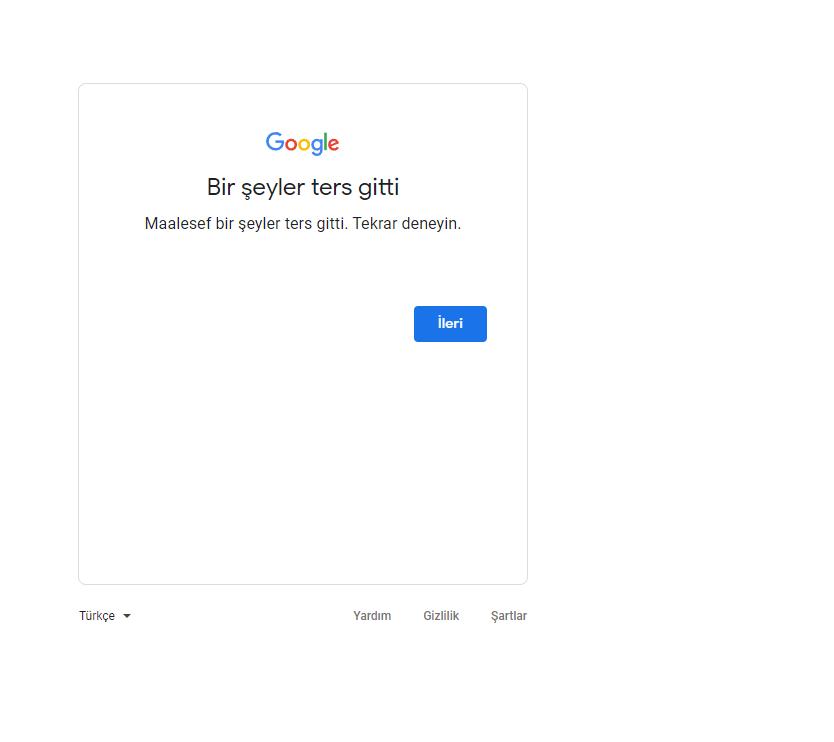This screenshot has height=742, width=834.
Task: Click the word Maalesef in the message
Action: coord(178,223)
